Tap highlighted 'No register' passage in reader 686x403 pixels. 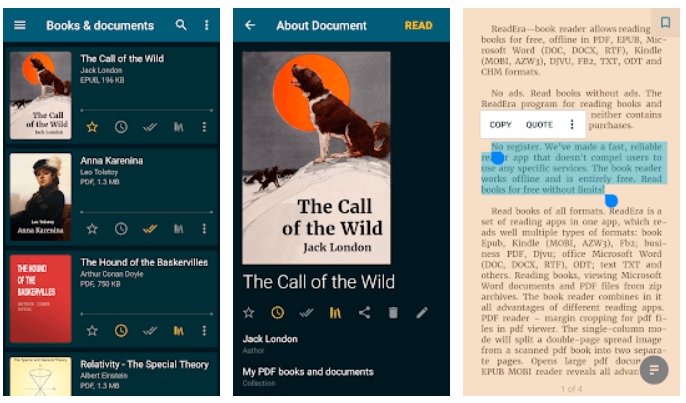coord(574,168)
